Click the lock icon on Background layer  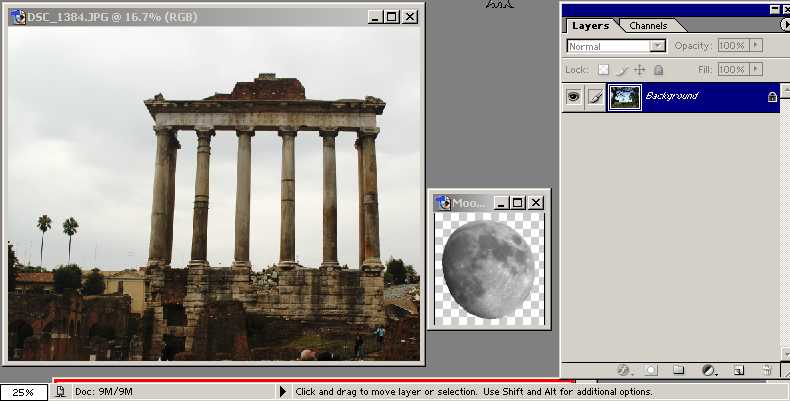click(x=771, y=97)
